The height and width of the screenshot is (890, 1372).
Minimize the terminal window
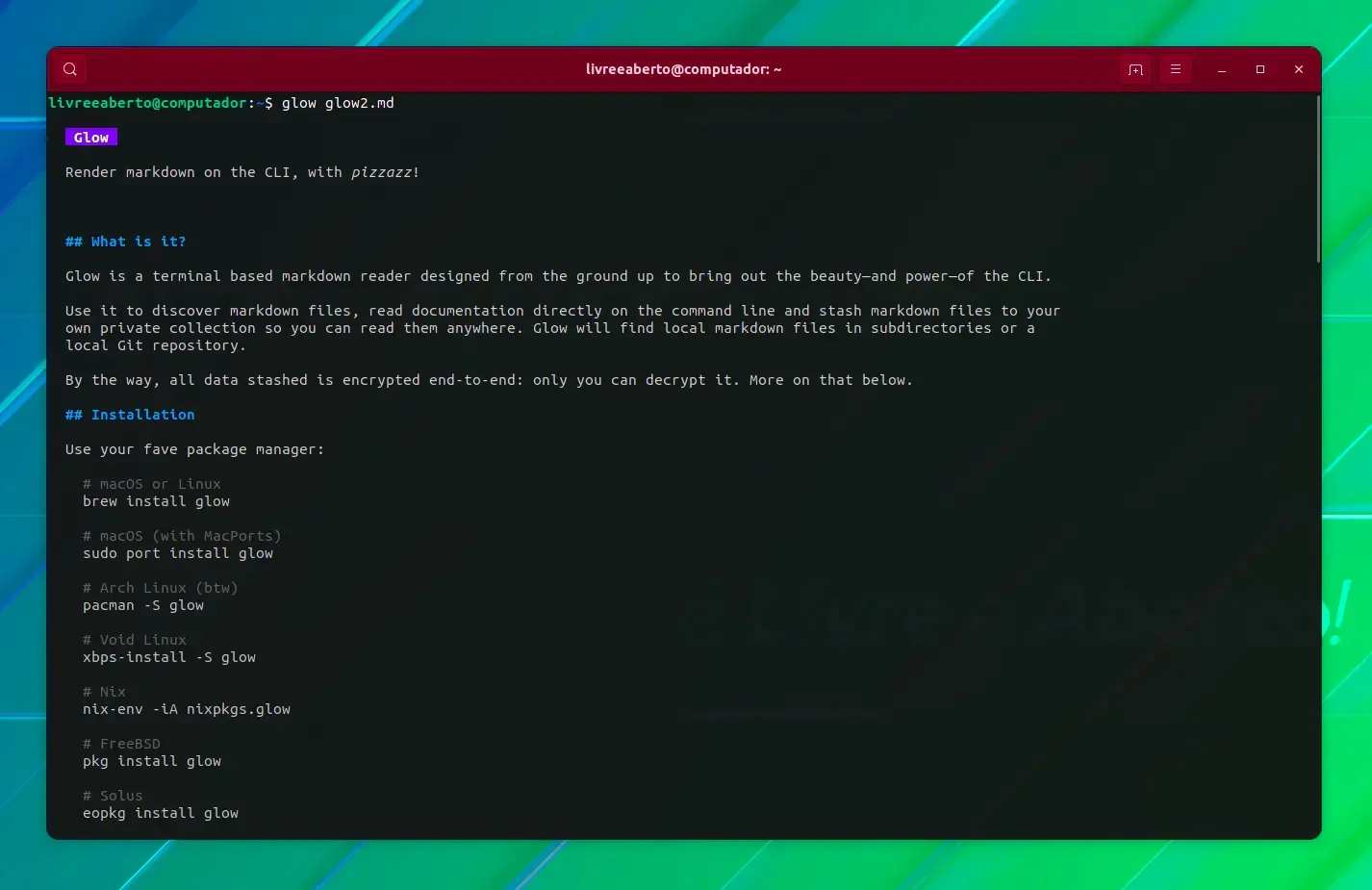click(1221, 69)
